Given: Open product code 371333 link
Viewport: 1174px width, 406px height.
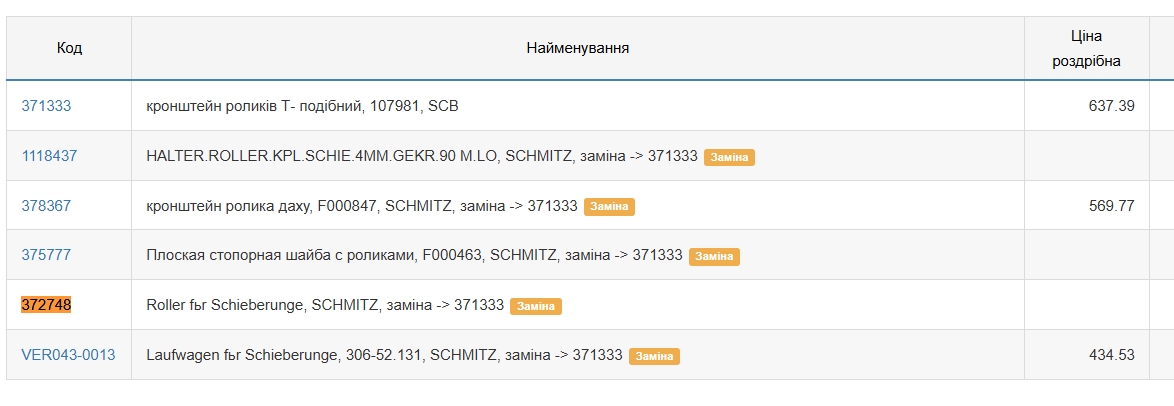Looking at the screenshot, I should pos(46,105).
